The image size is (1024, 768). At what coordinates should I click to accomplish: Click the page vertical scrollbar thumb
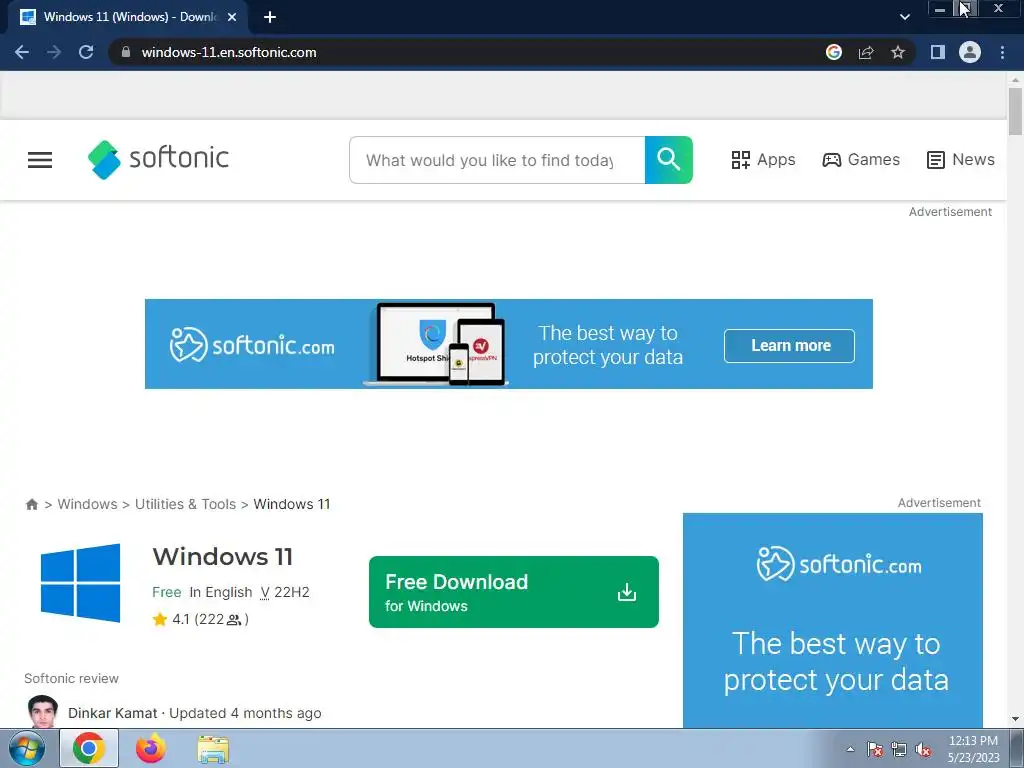coord(1015,111)
